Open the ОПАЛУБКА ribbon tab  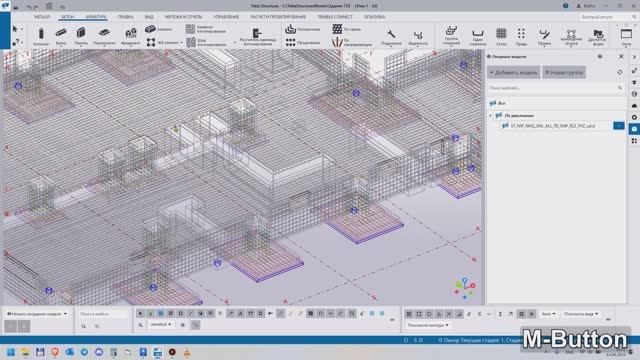374,17
